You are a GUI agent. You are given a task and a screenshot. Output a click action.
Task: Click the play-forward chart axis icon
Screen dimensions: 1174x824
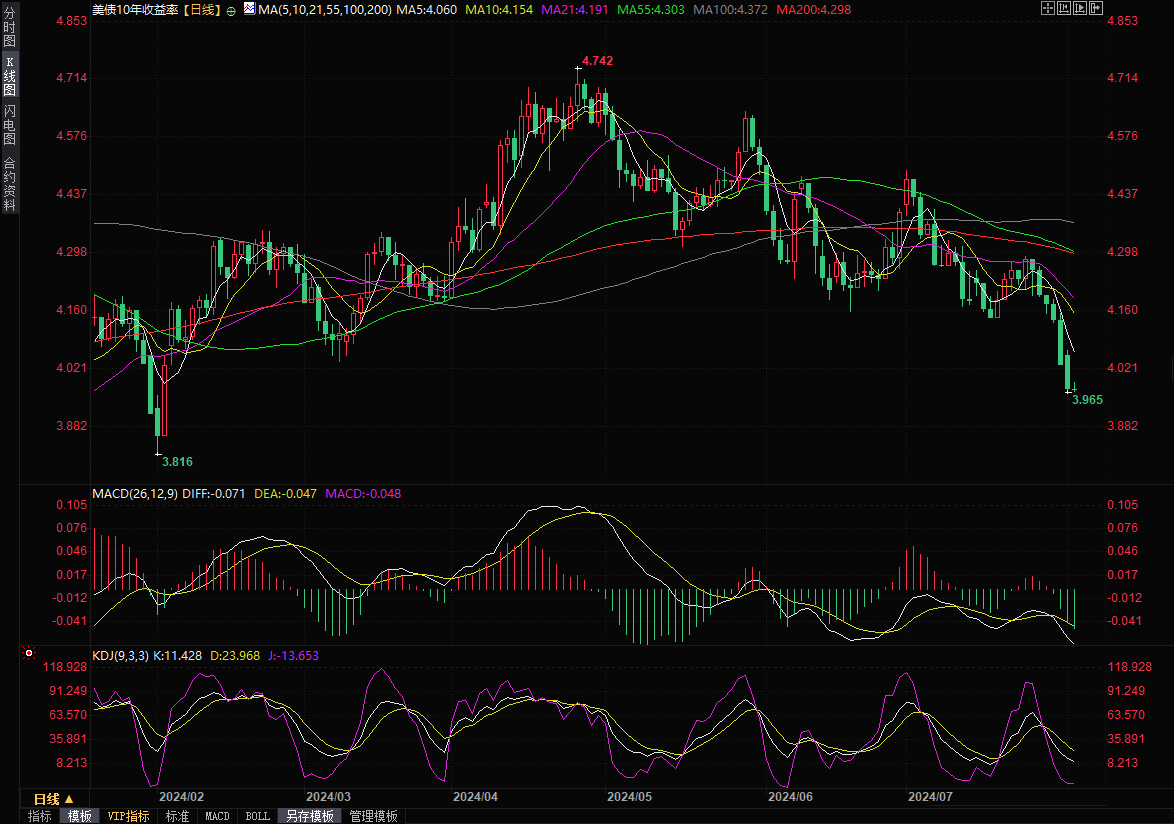tap(1080, 8)
